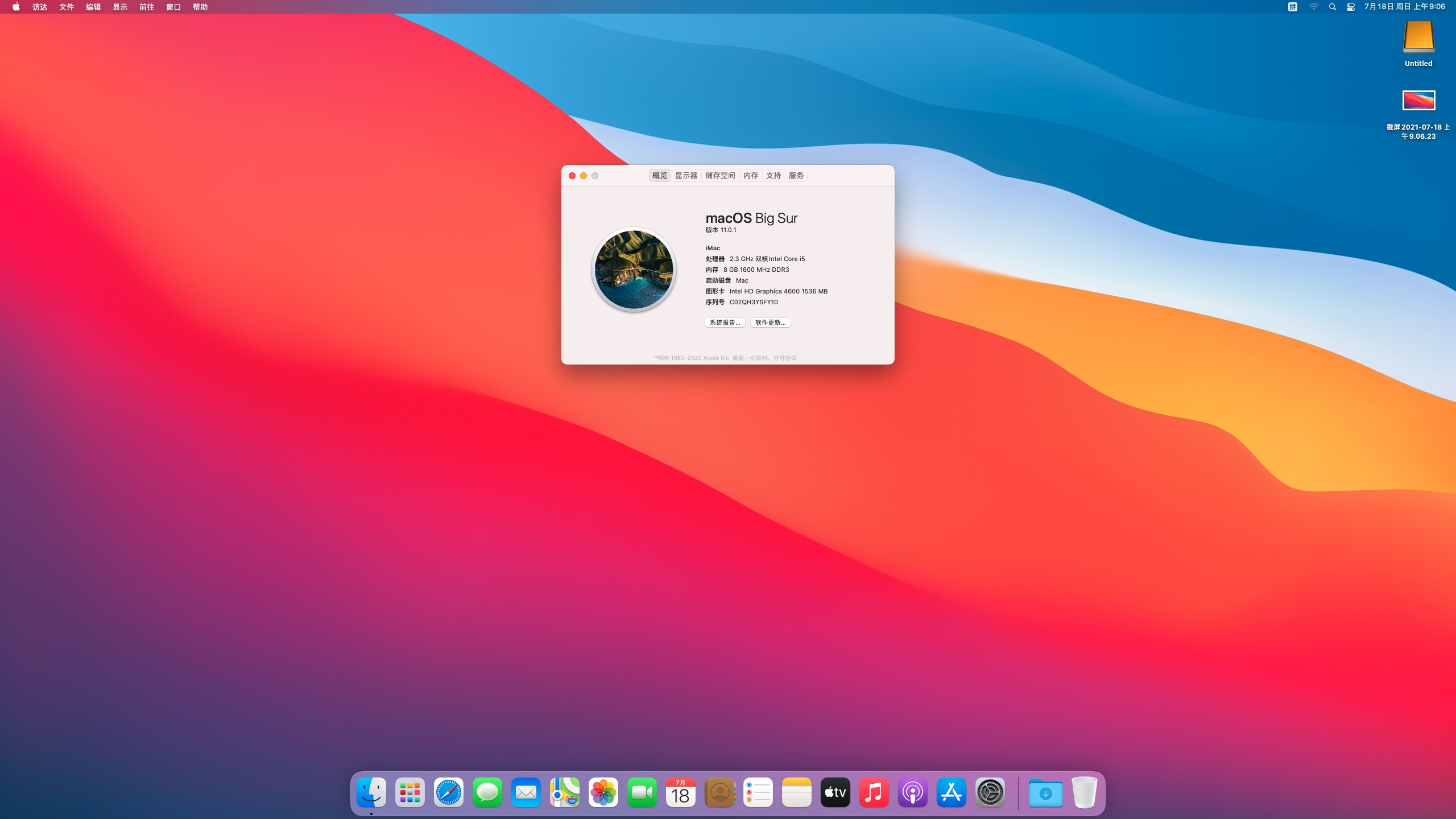1456x819 pixels.
Task: Click the 软件更新... button
Action: pyautogui.click(x=771, y=322)
